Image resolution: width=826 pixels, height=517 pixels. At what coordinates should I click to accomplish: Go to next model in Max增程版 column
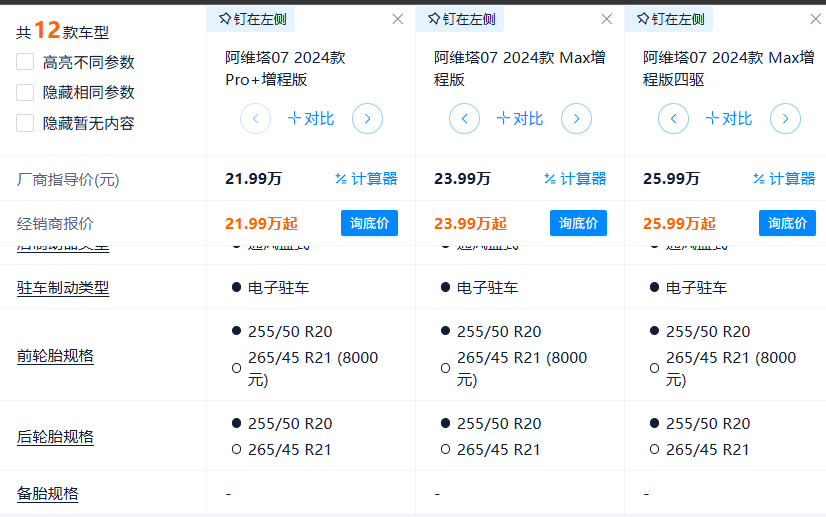coord(576,119)
